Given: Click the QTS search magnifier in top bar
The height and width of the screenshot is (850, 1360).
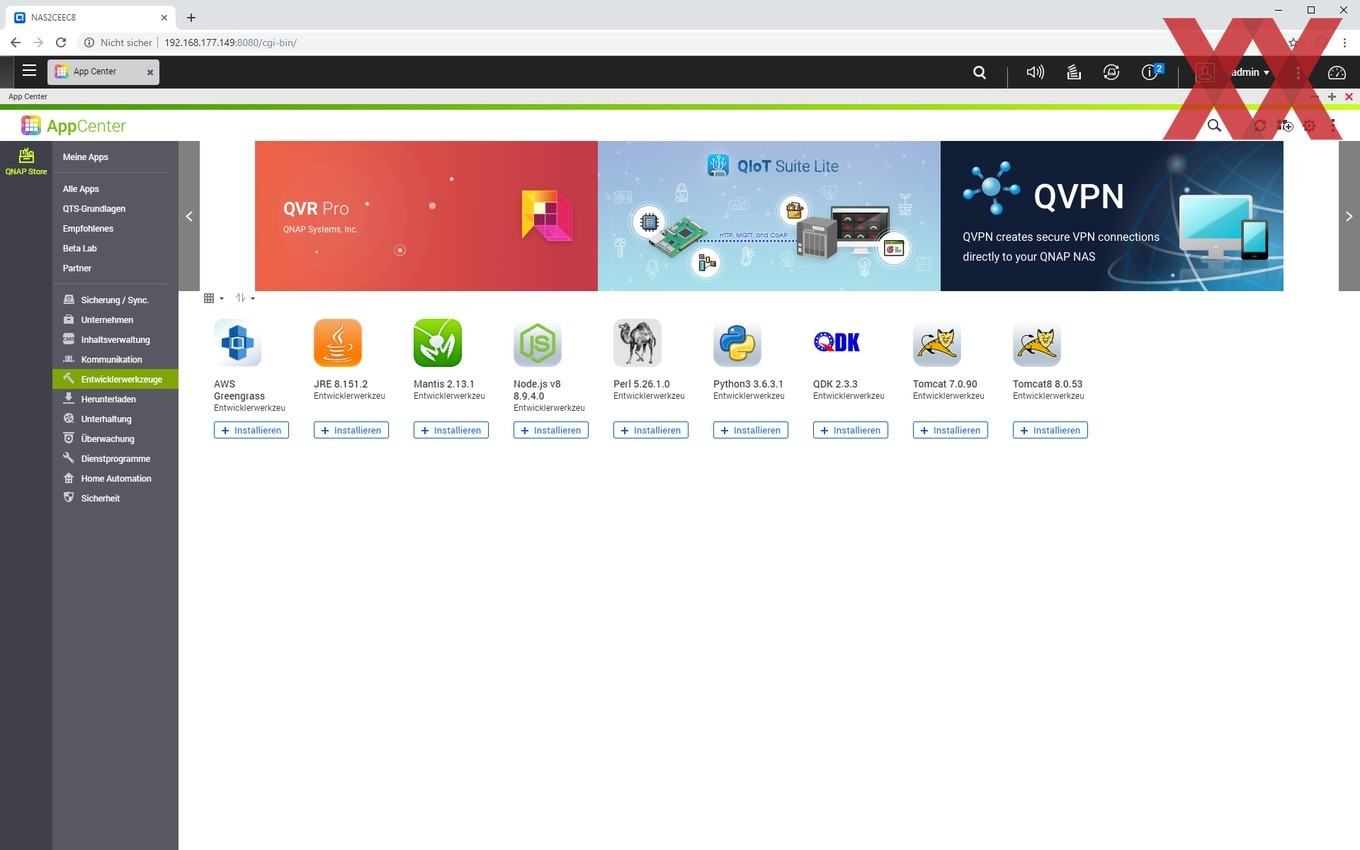Looking at the screenshot, I should pos(980,72).
